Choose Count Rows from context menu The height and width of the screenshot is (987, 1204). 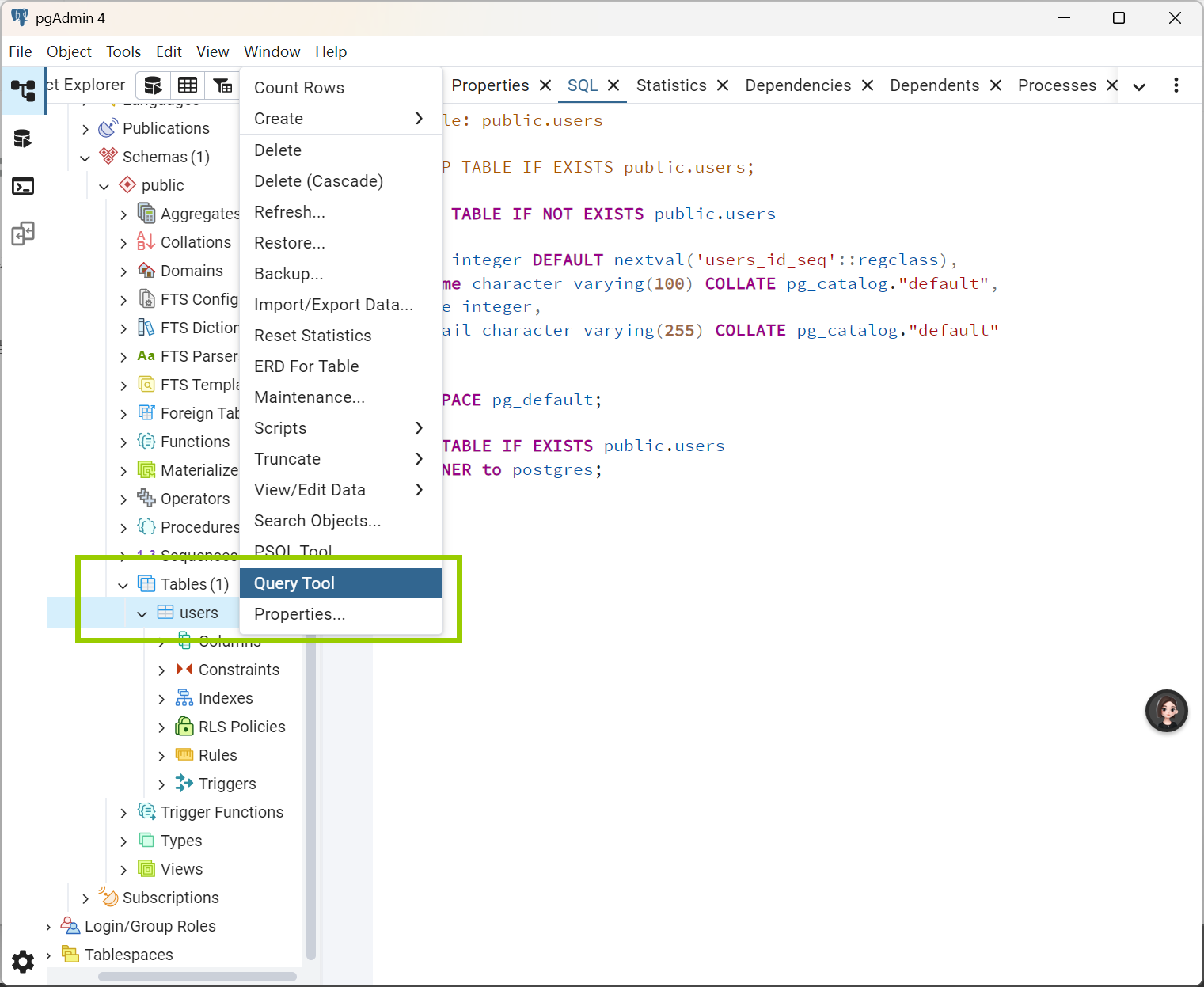click(x=341, y=88)
